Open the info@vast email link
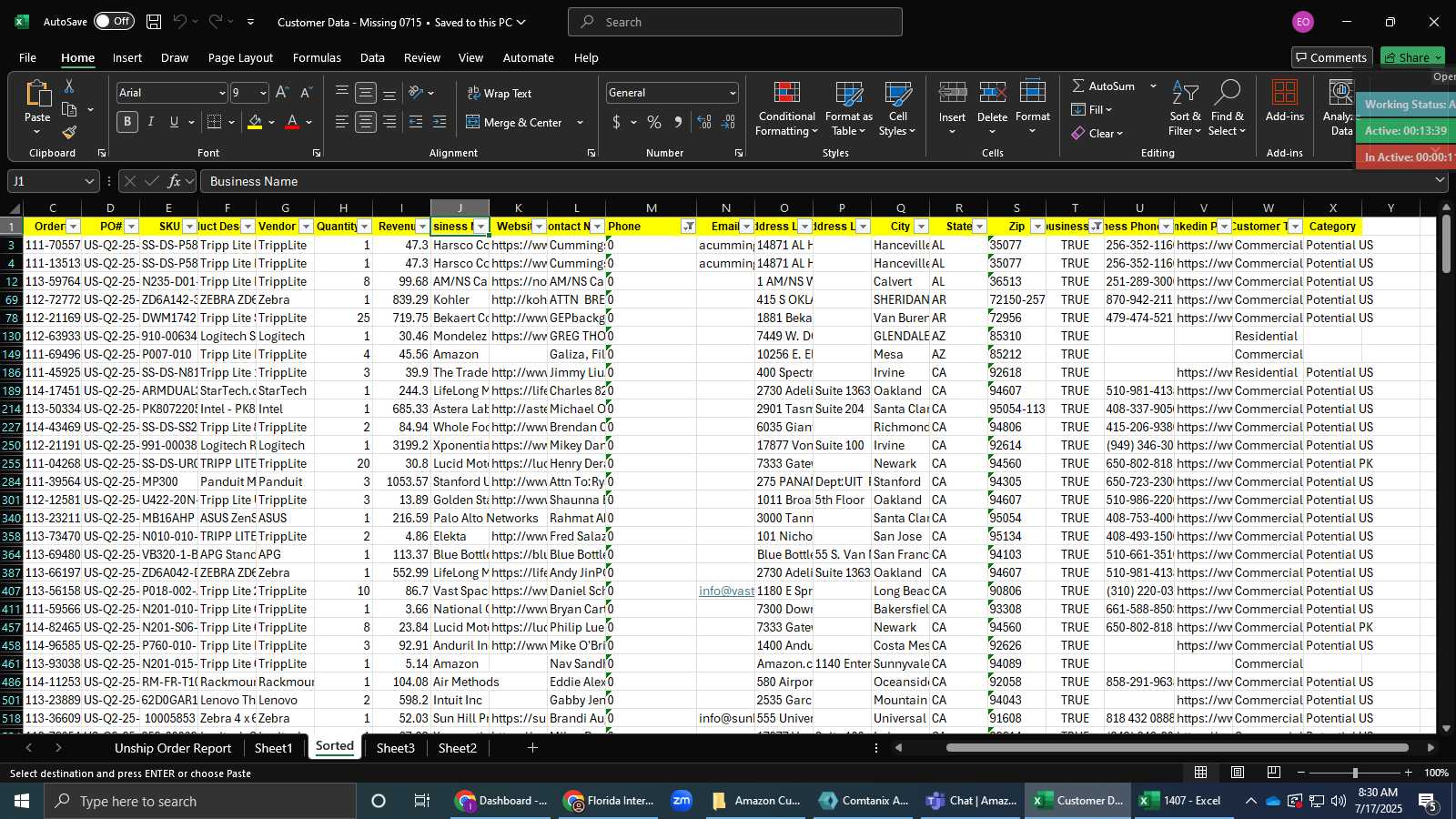The height and width of the screenshot is (819, 1456). 726,591
